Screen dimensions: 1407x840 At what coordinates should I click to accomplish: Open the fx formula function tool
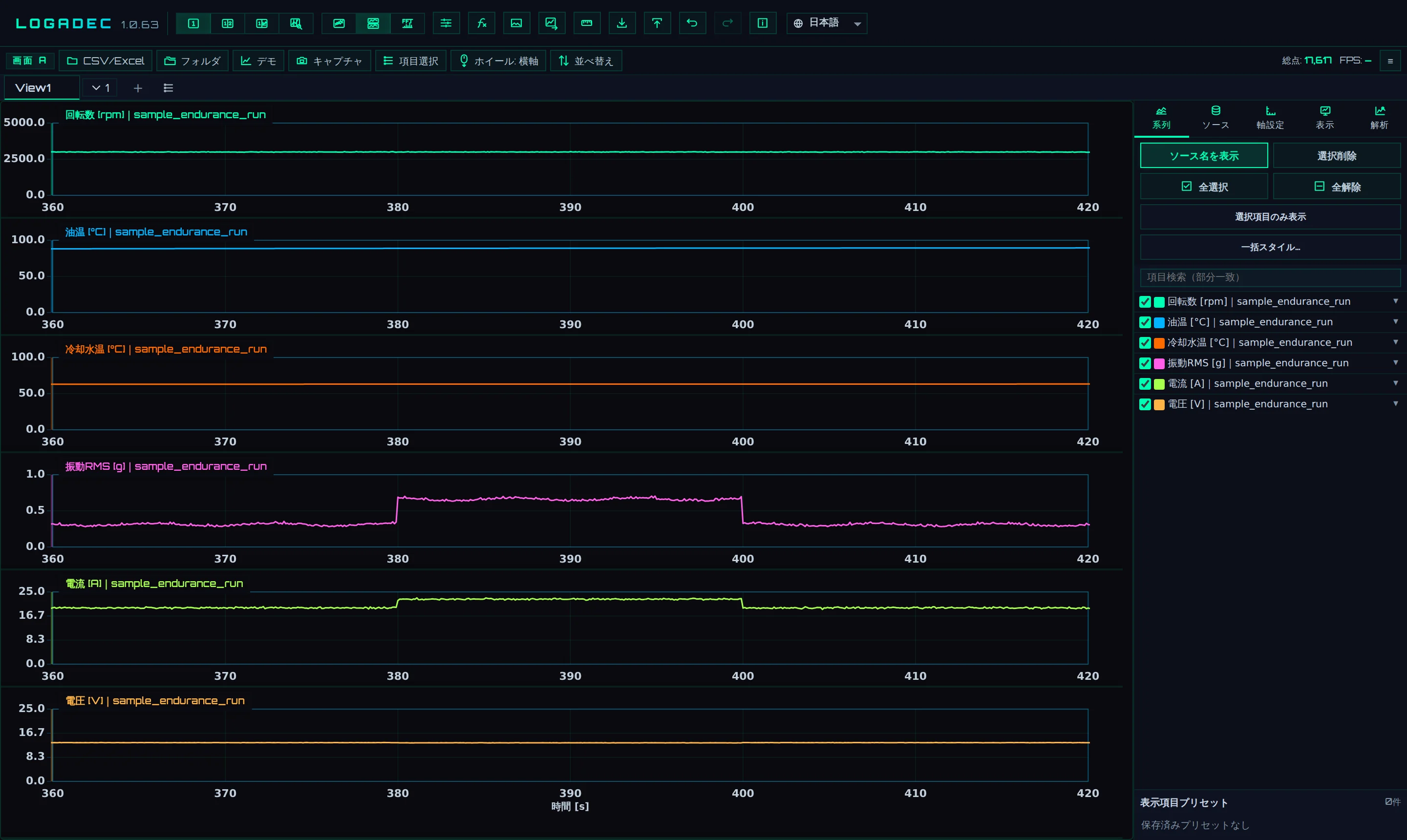[481, 23]
